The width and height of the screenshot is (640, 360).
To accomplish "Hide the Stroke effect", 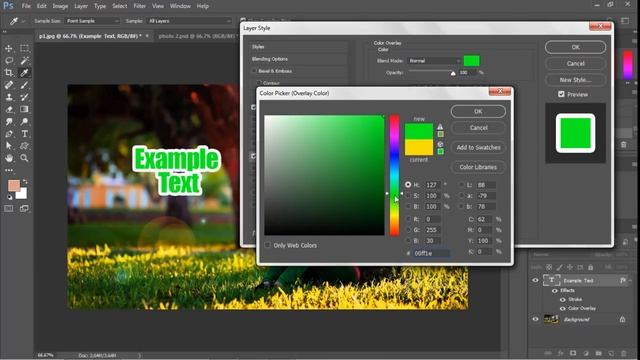I will tap(563, 300).
